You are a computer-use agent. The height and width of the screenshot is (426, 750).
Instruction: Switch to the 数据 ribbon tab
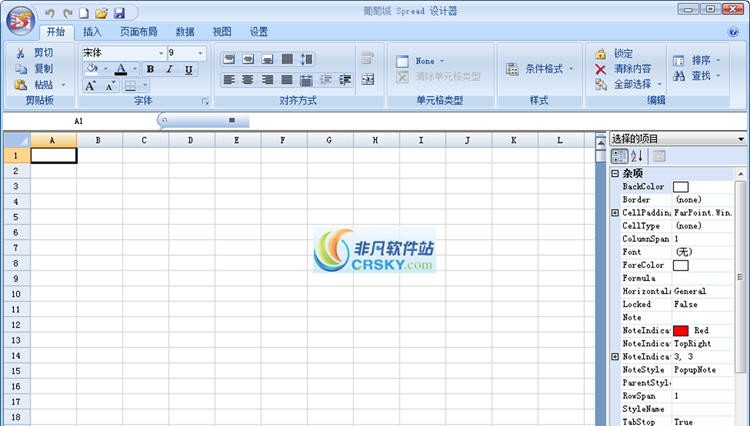[x=185, y=32]
